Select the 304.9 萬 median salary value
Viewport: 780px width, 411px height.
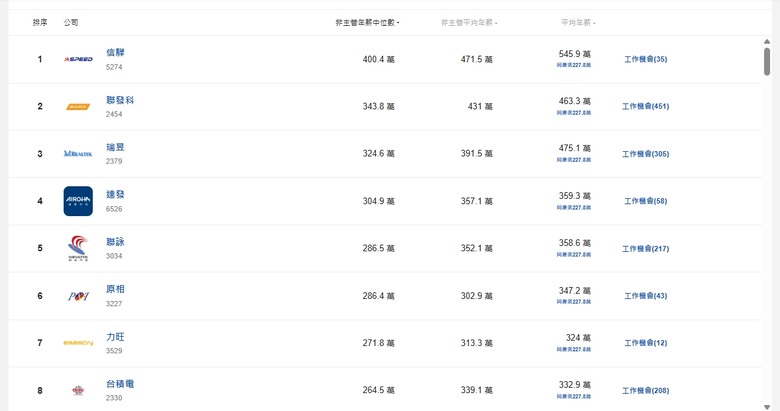click(x=379, y=201)
